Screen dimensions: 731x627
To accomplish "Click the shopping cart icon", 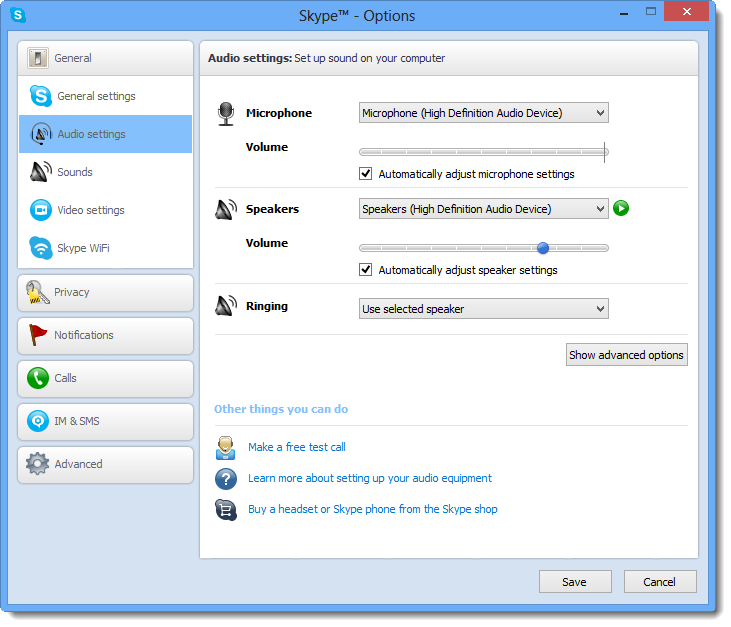I will (226, 510).
